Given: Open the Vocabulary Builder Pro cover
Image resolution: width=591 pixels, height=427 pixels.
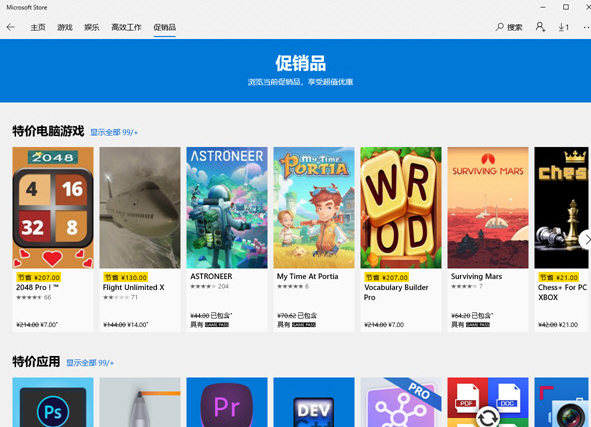Looking at the screenshot, I should tap(401, 208).
